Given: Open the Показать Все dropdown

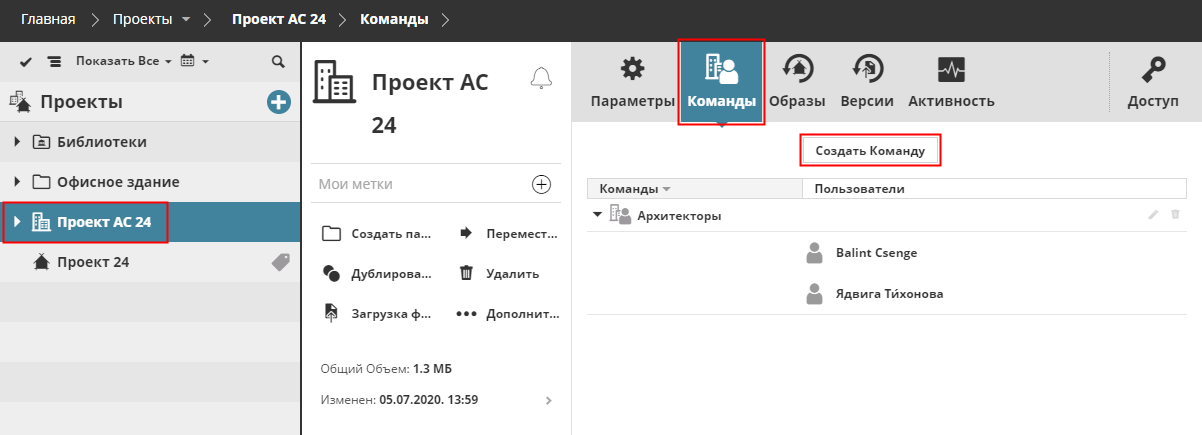Looking at the screenshot, I should [x=123, y=61].
